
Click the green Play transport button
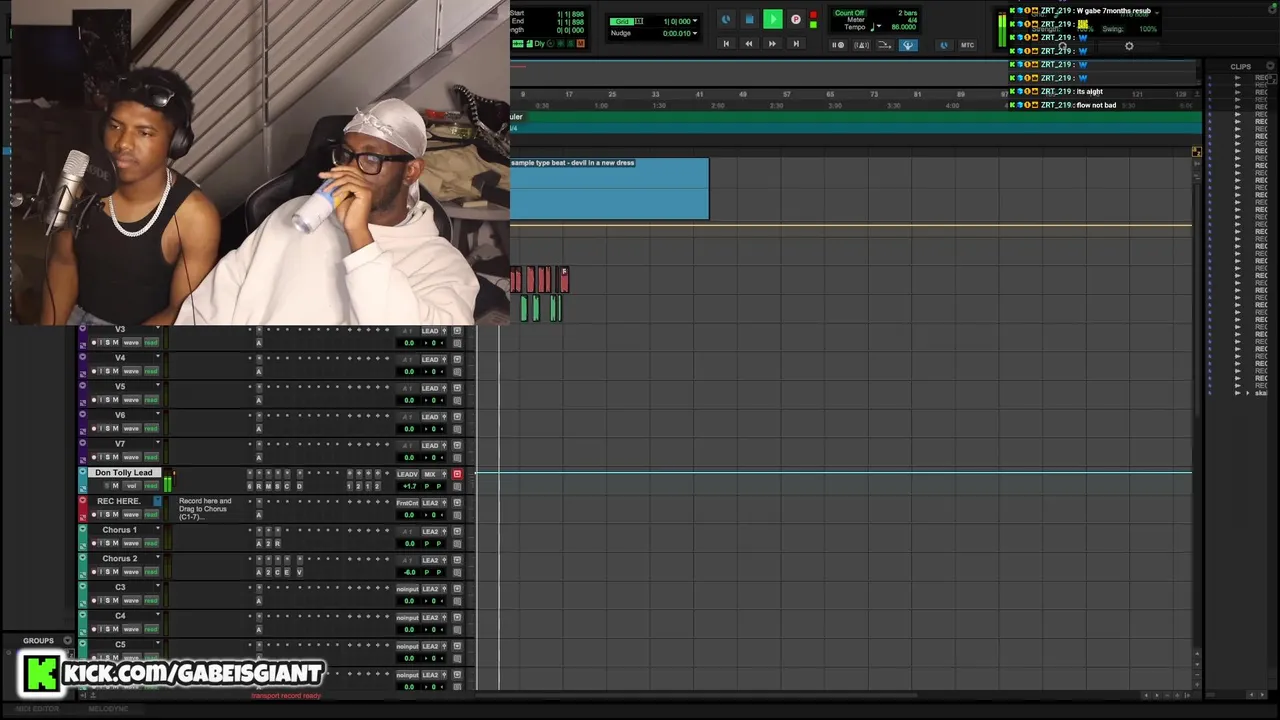[x=772, y=19]
